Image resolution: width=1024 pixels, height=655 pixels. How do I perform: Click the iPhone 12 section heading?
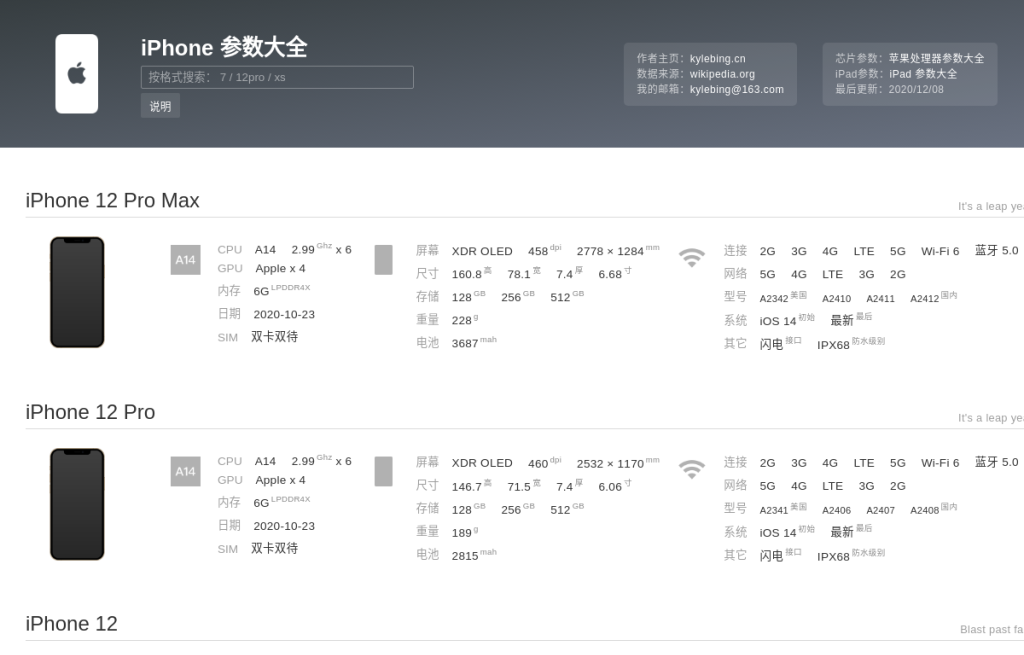(x=71, y=624)
